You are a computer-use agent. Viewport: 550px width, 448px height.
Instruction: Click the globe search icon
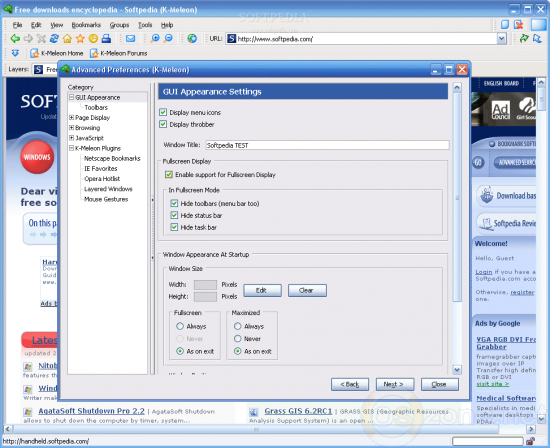[x=192, y=39]
